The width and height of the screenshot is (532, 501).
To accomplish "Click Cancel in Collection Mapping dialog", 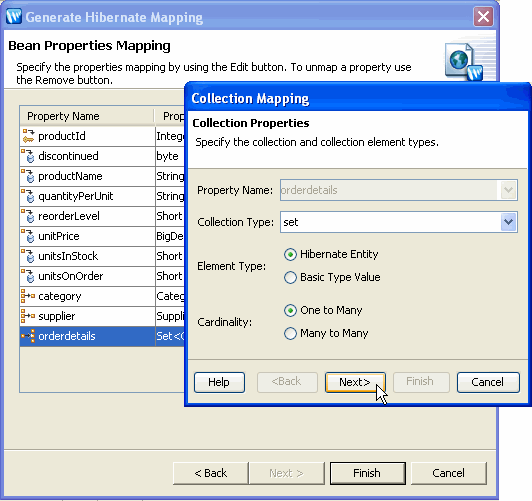I will [x=488, y=382].
